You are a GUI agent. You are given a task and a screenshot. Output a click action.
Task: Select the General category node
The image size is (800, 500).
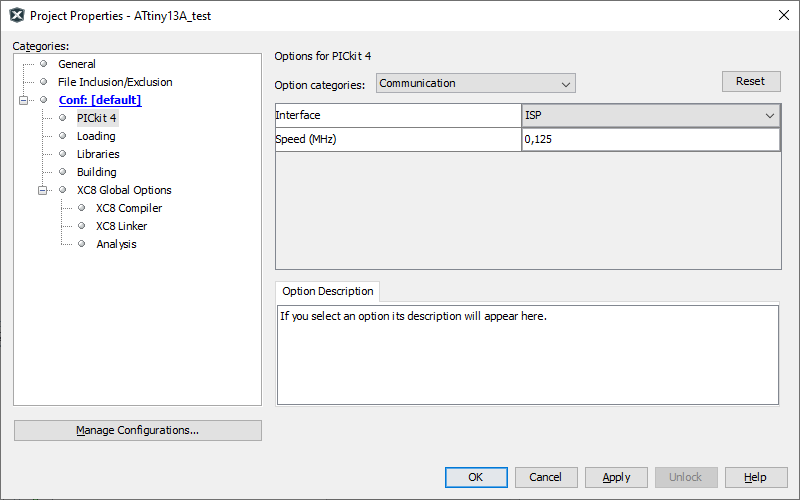point(77,64)
